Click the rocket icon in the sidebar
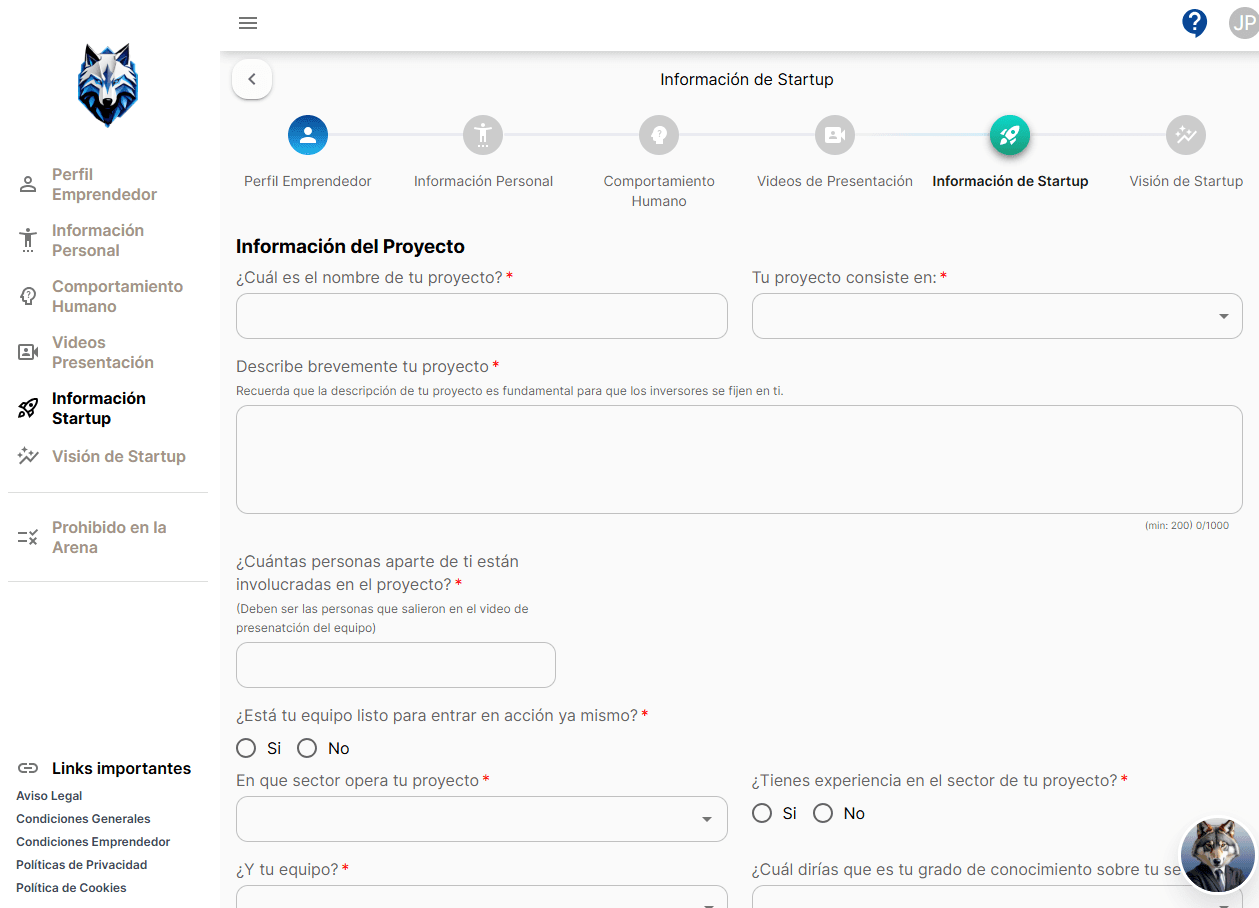Viewport: 1259px width, 908px height. point(28,408)
